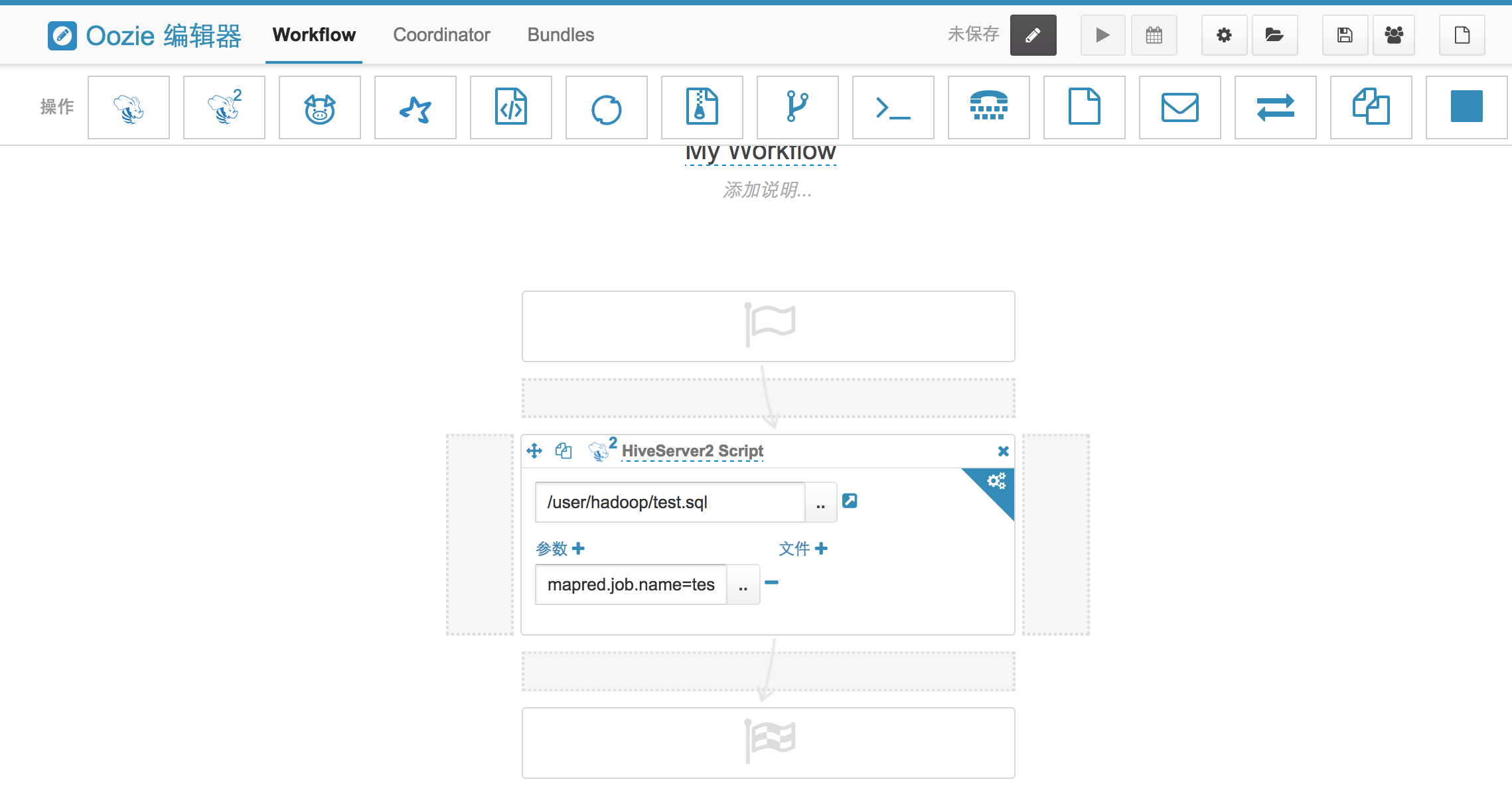Open HiveServer2 Script properties gear corner

tap(996, 481)
